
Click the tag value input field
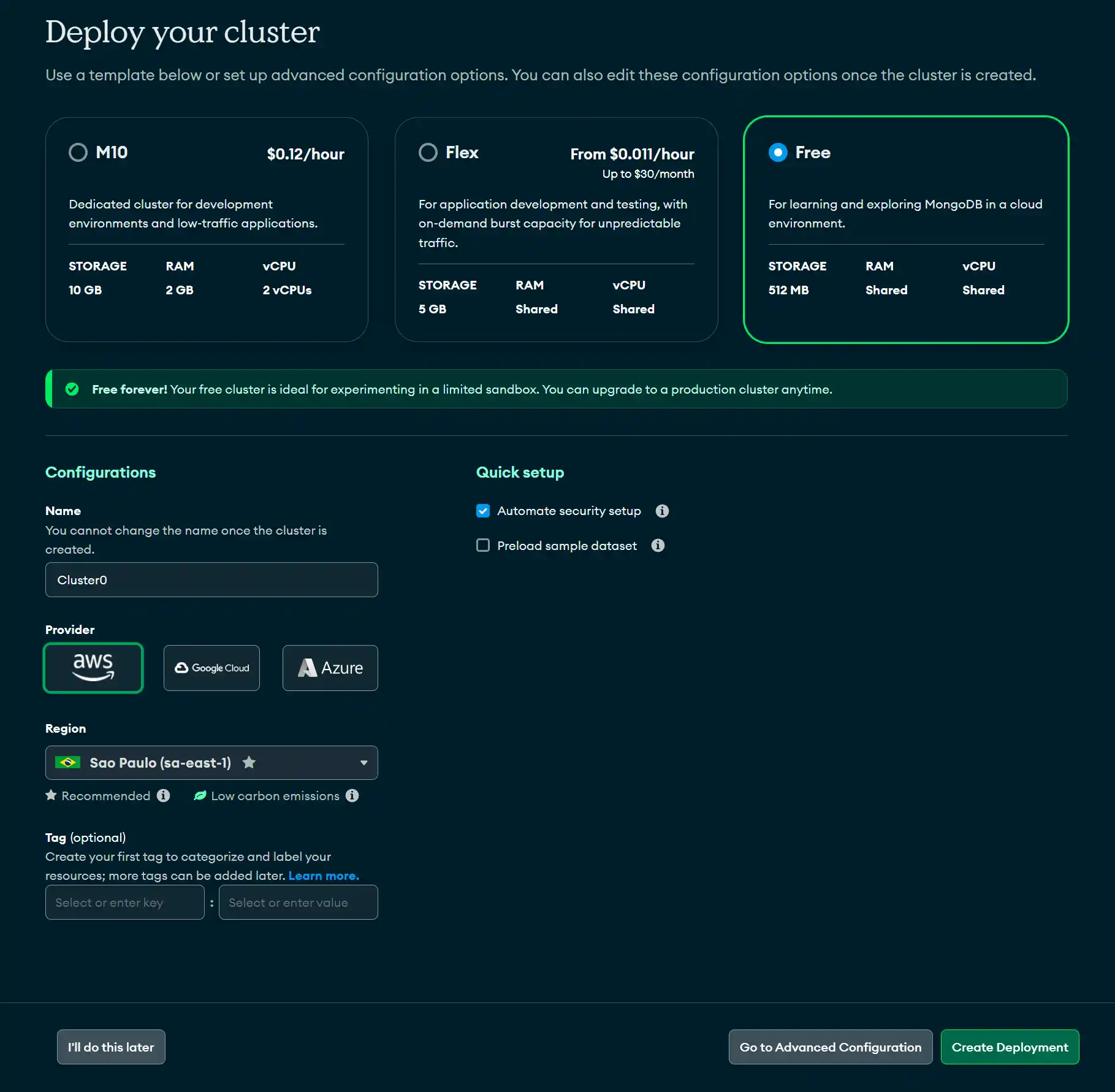pyautogui.click(x=299, y=902)
